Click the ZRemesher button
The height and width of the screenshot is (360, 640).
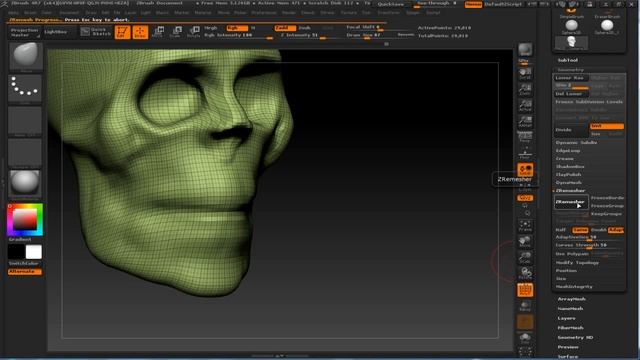tap(571, 202)
